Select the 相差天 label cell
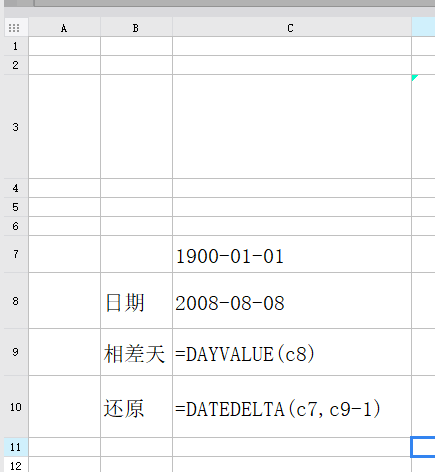Viewport: 435px width, 472px height. pos(136,352)
